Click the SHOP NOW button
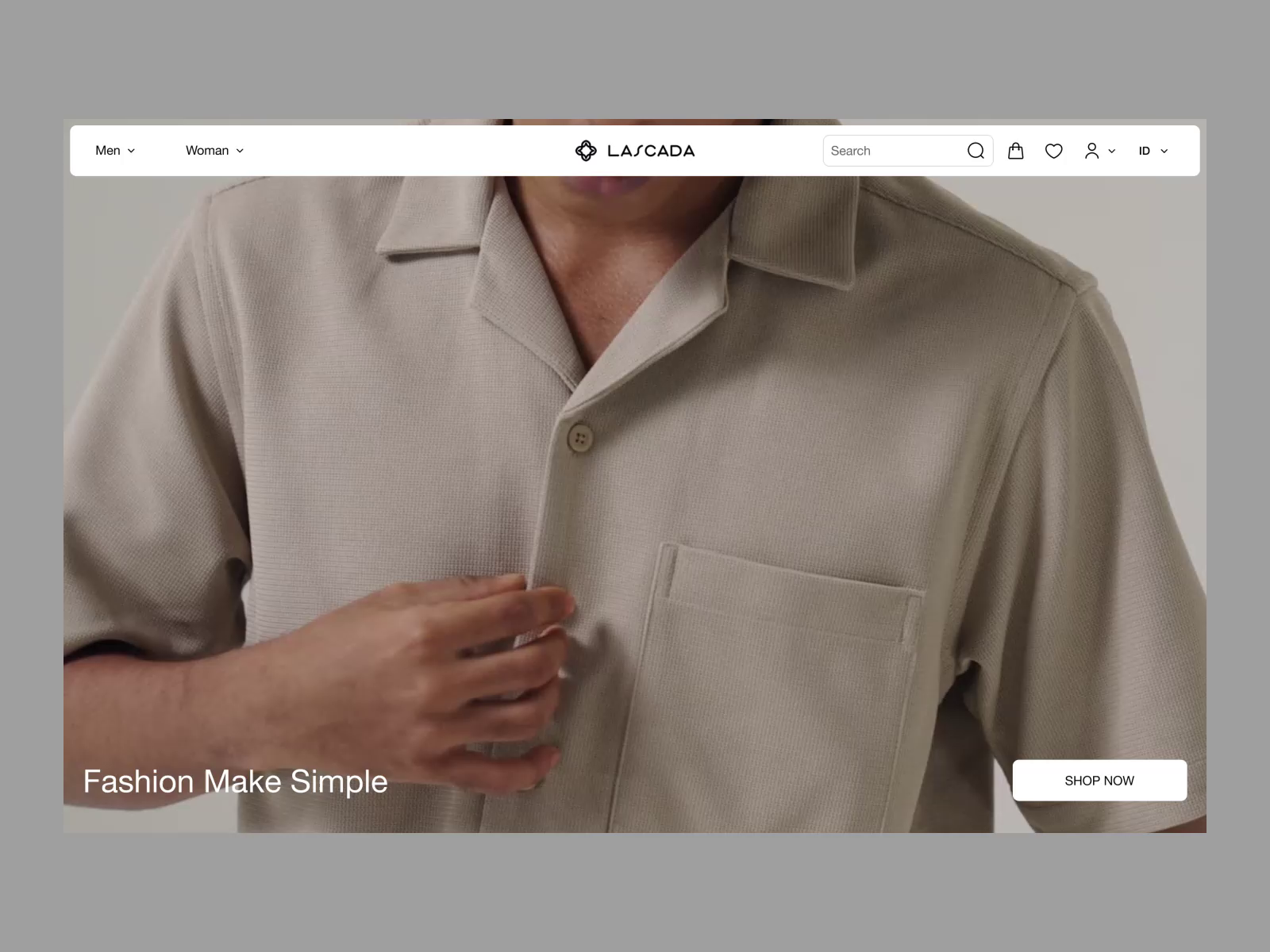 [1100, 780]
